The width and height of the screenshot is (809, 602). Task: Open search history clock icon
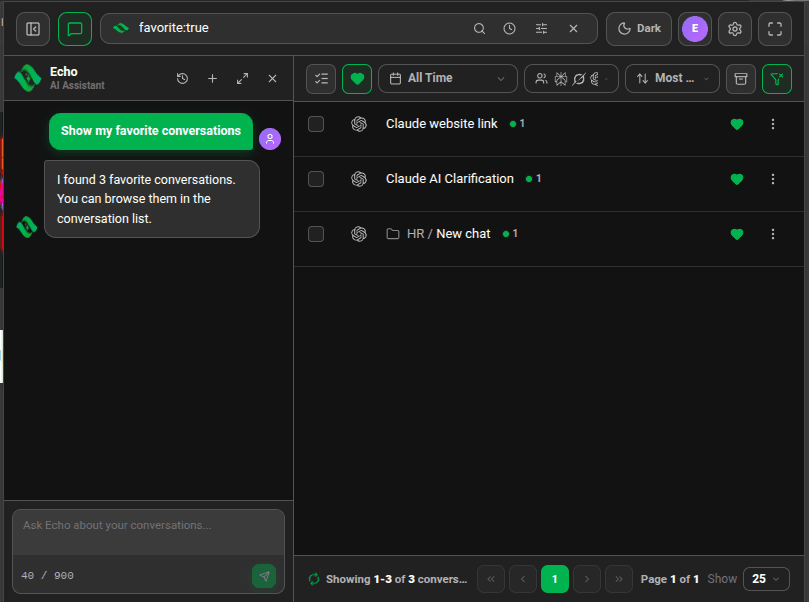click(509, 28)
